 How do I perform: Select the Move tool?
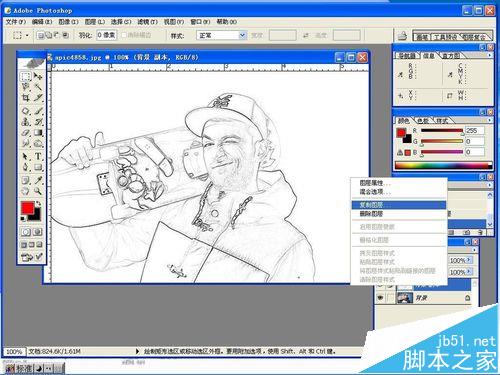(x=38, y=76)
